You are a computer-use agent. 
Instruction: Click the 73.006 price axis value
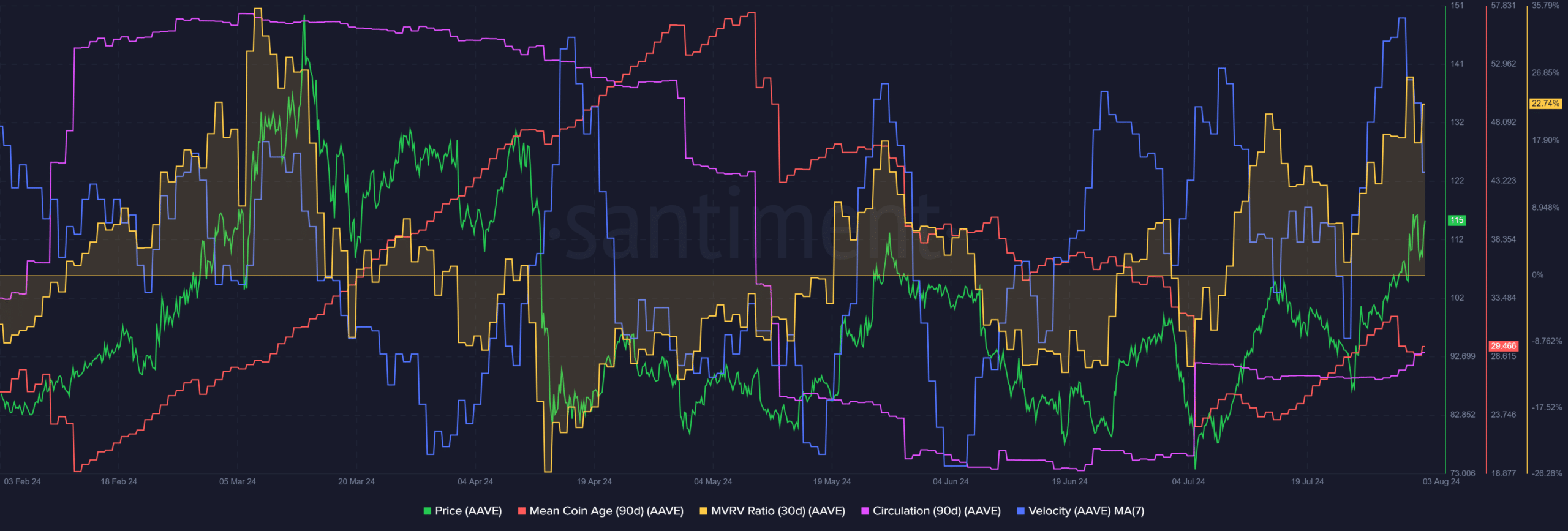1463,473
